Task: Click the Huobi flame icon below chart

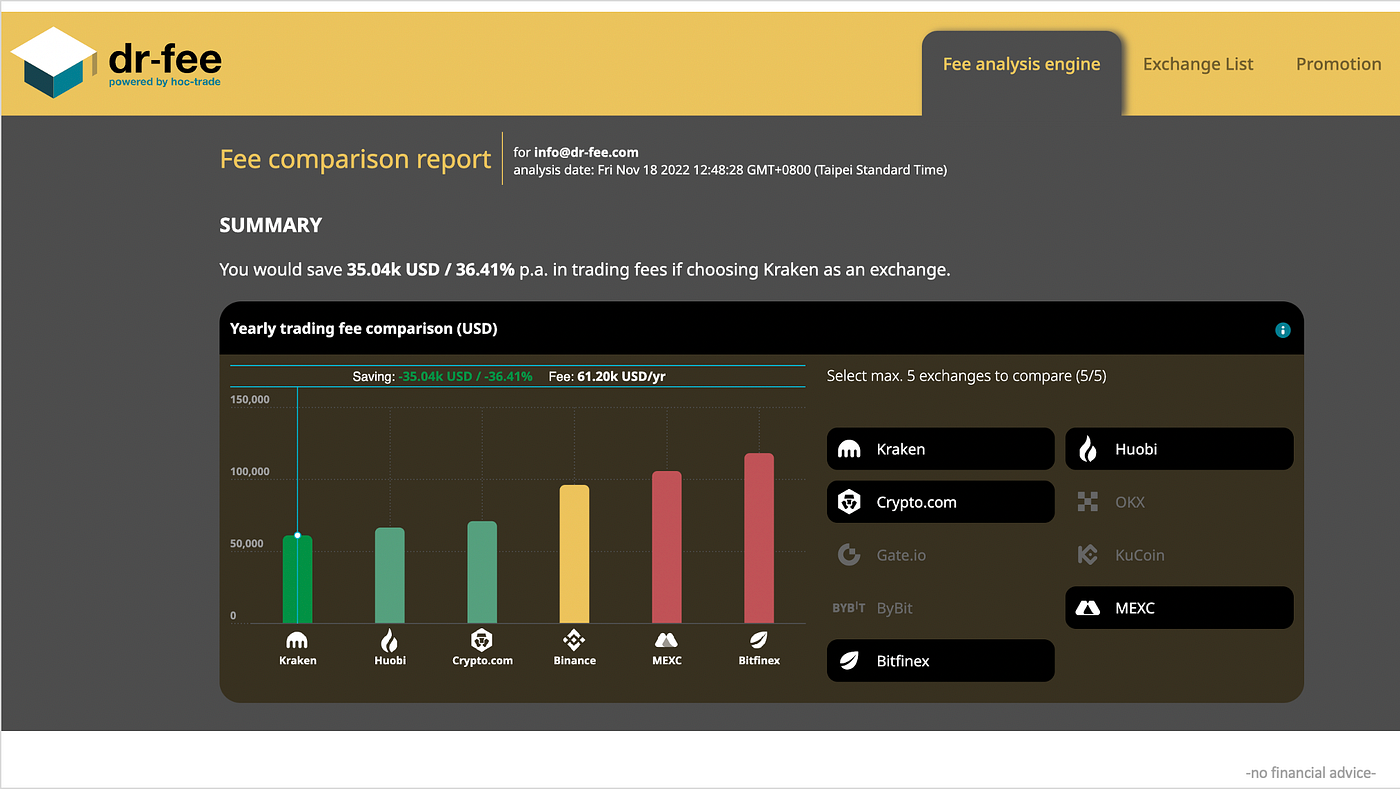Action: (x=390, y=640)
